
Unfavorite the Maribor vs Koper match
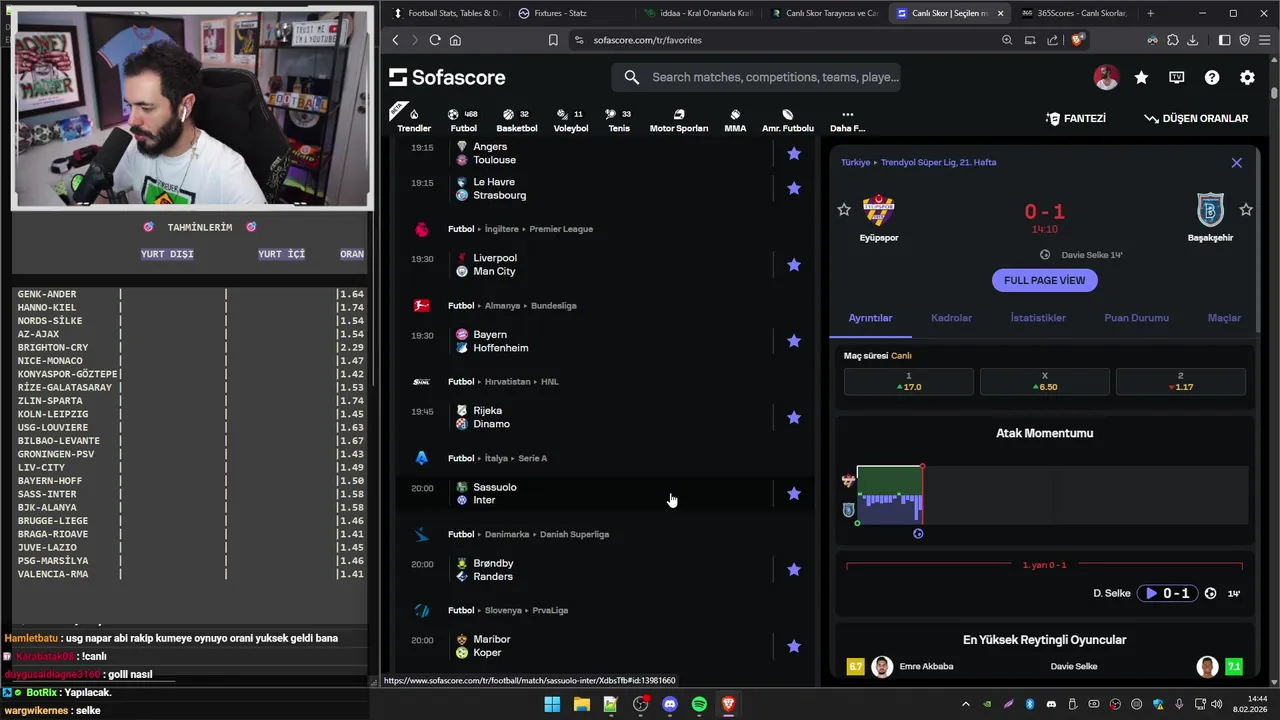794,646
